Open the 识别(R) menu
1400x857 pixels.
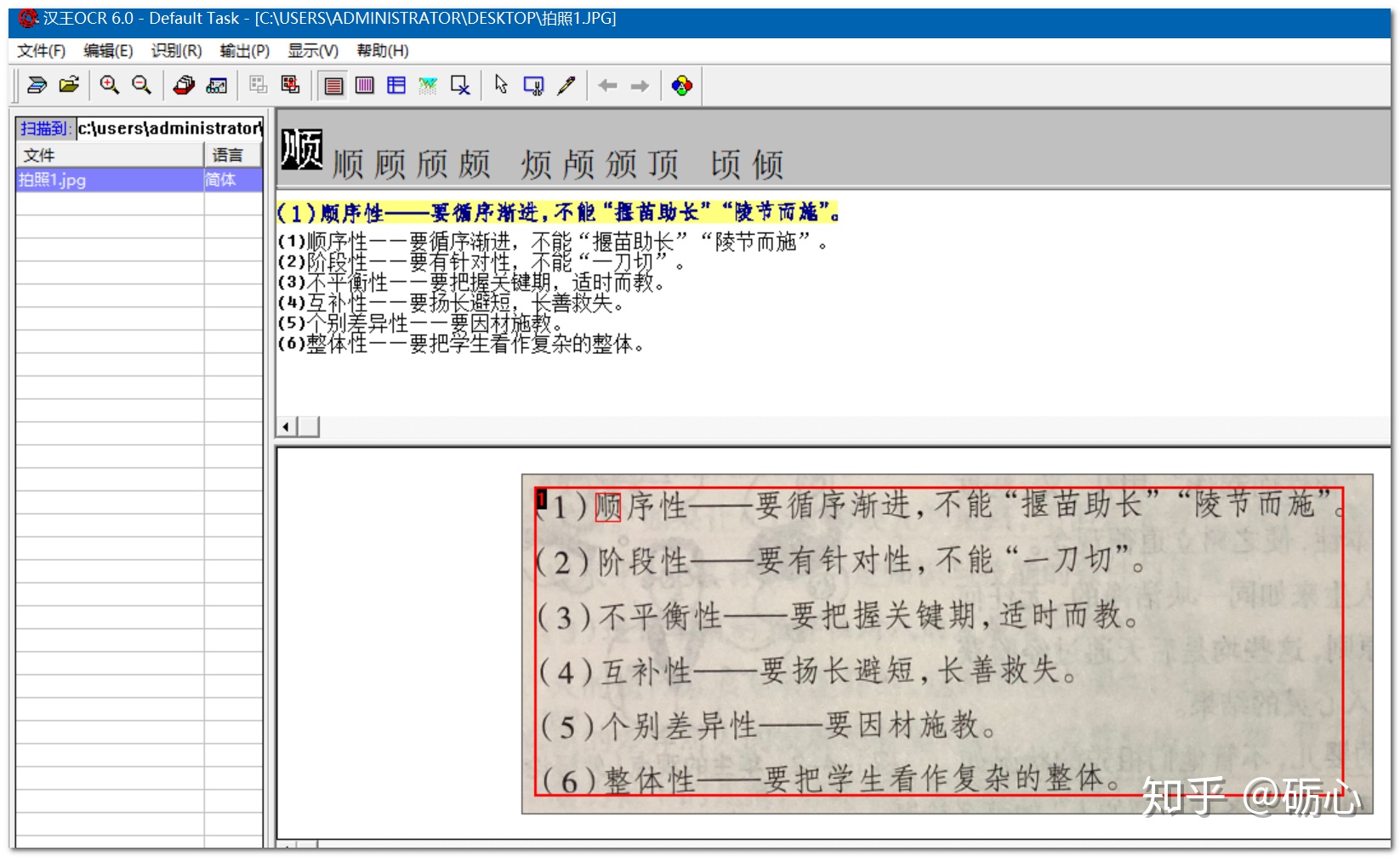click(x=176, y=51)
